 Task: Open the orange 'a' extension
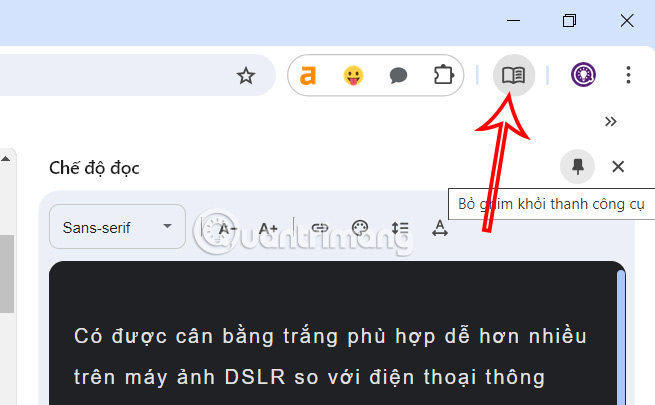pos(308,76)
